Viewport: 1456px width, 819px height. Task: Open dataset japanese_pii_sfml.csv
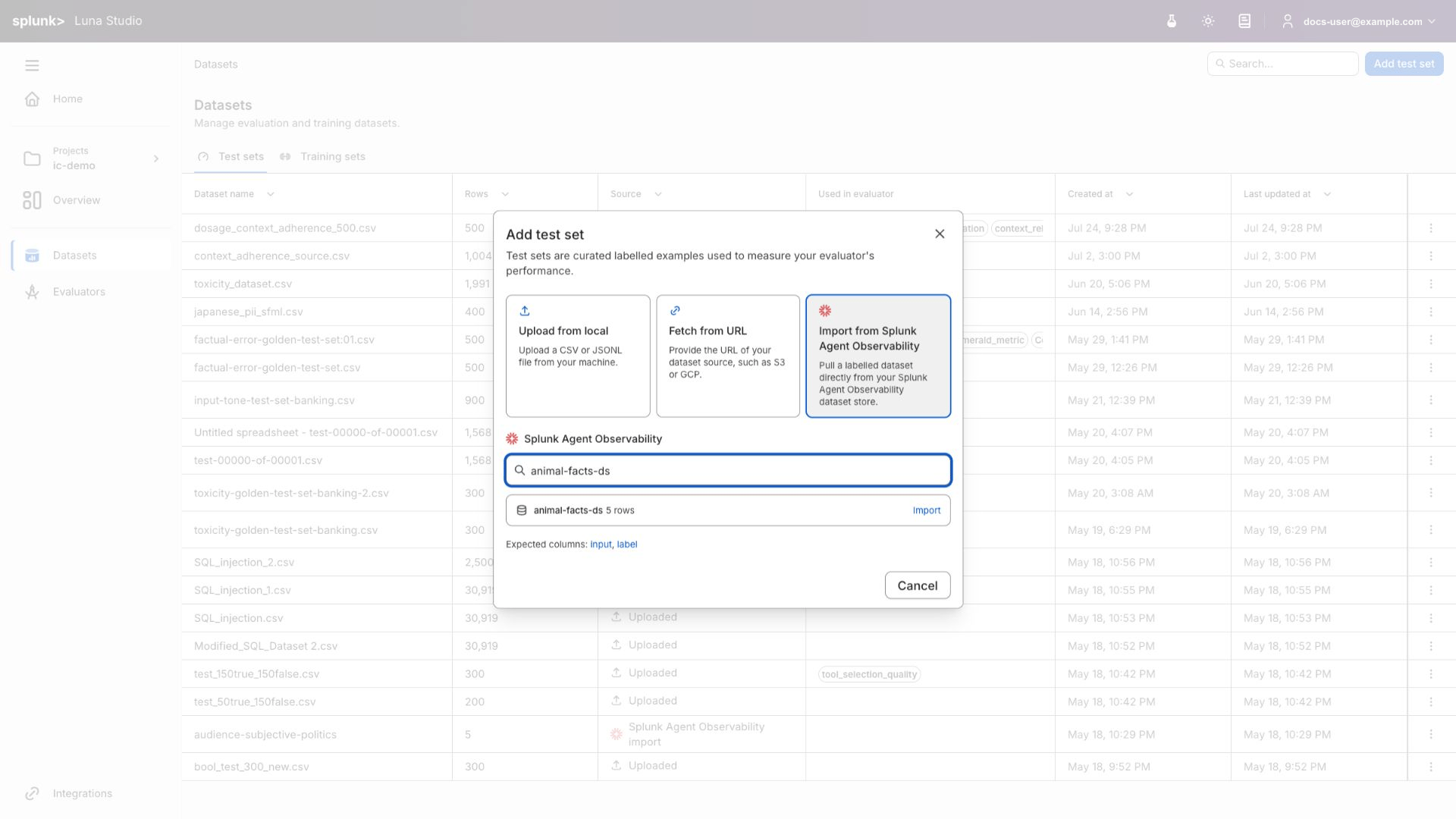point(248,312)
